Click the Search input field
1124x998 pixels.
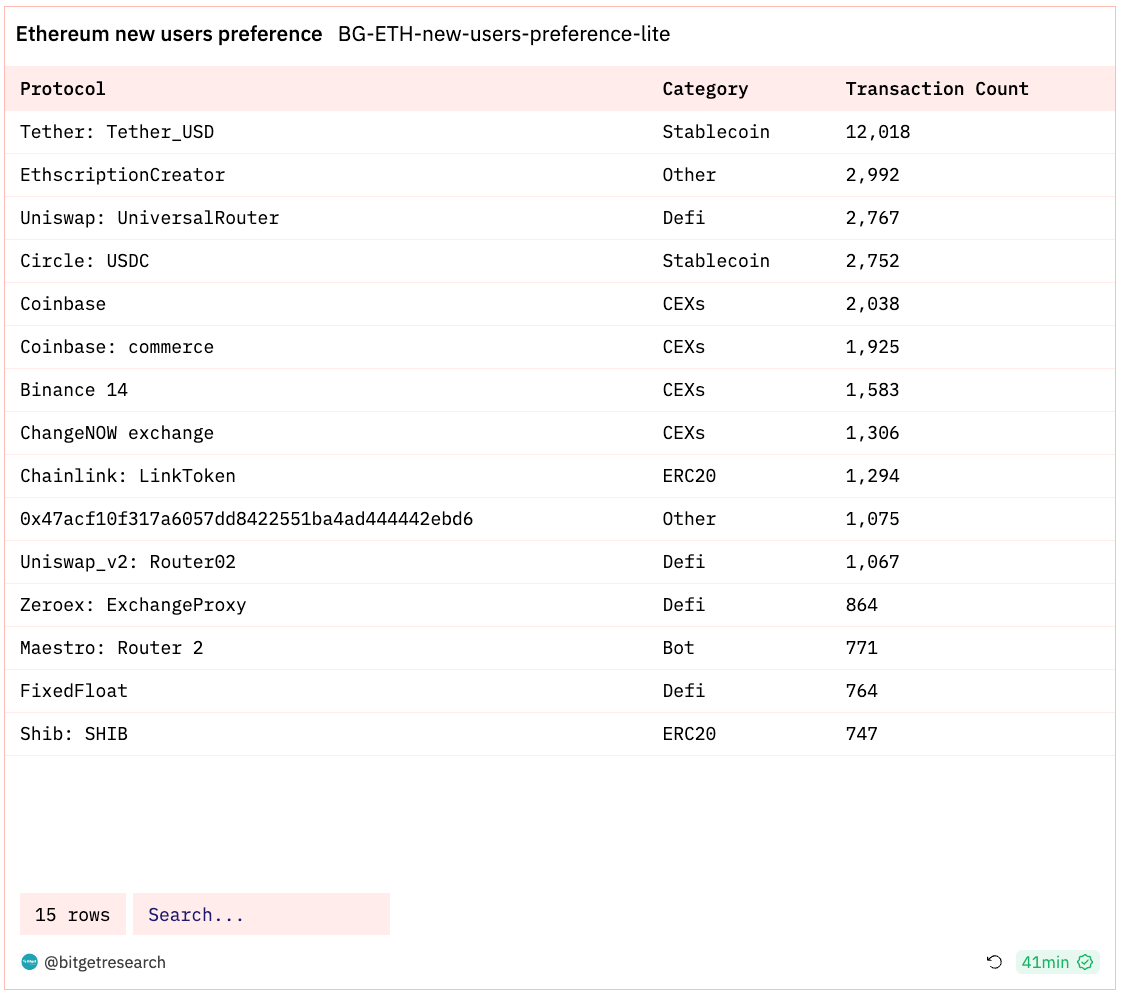click(261, 915)
